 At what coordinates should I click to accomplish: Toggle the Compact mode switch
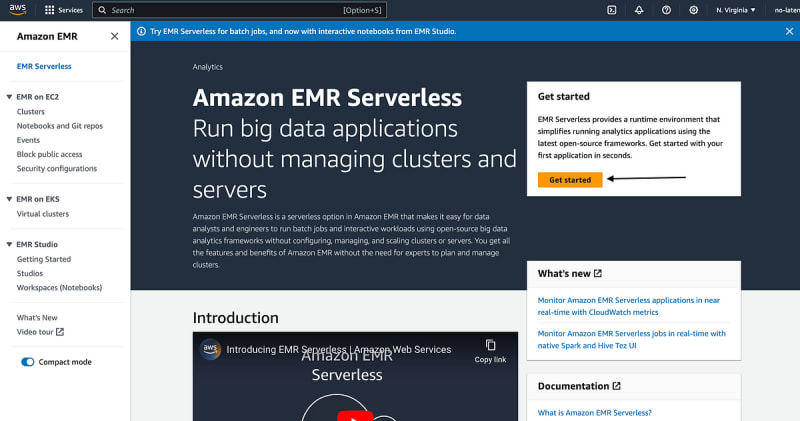point(28,362)
